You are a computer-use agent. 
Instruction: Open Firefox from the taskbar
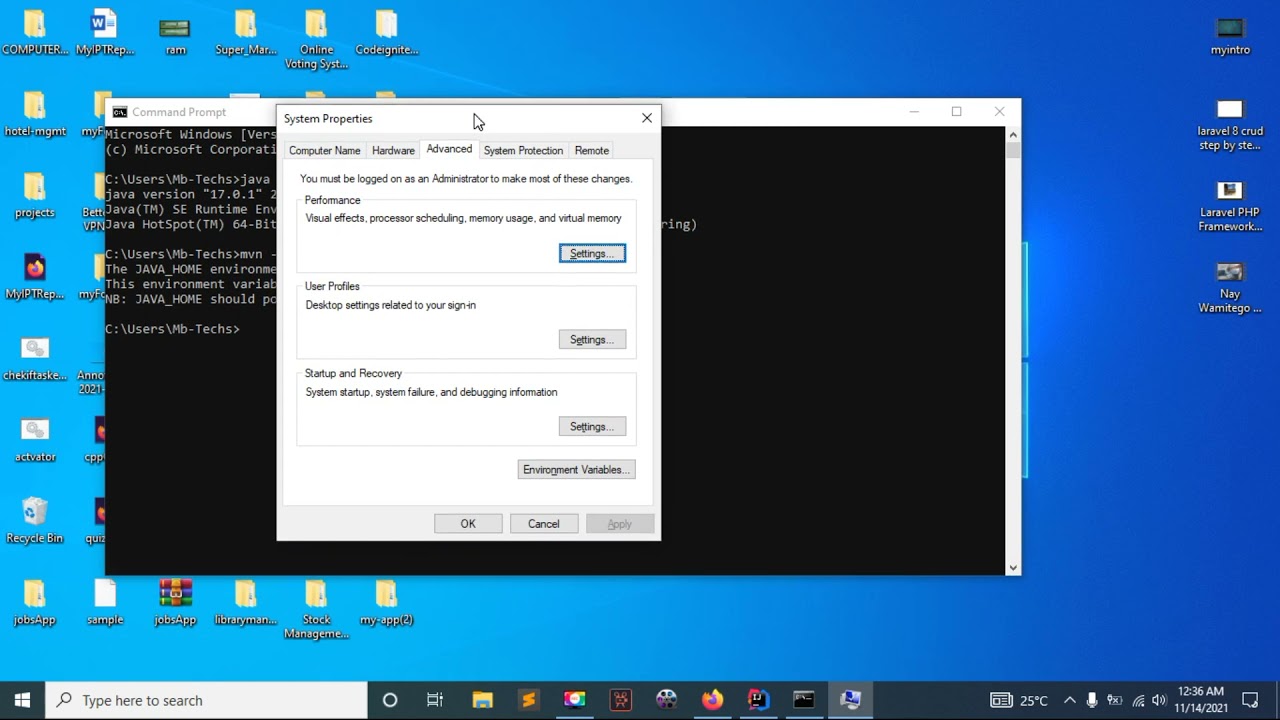(712, 700)
